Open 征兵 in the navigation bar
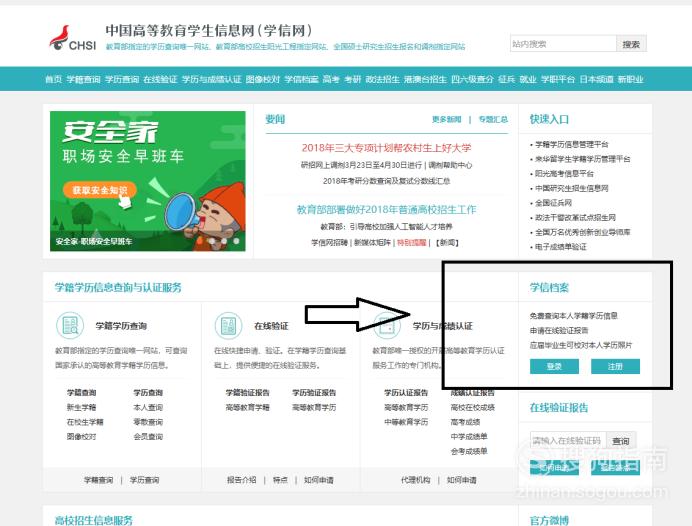 pyautogui.click(x=506, y=79)
